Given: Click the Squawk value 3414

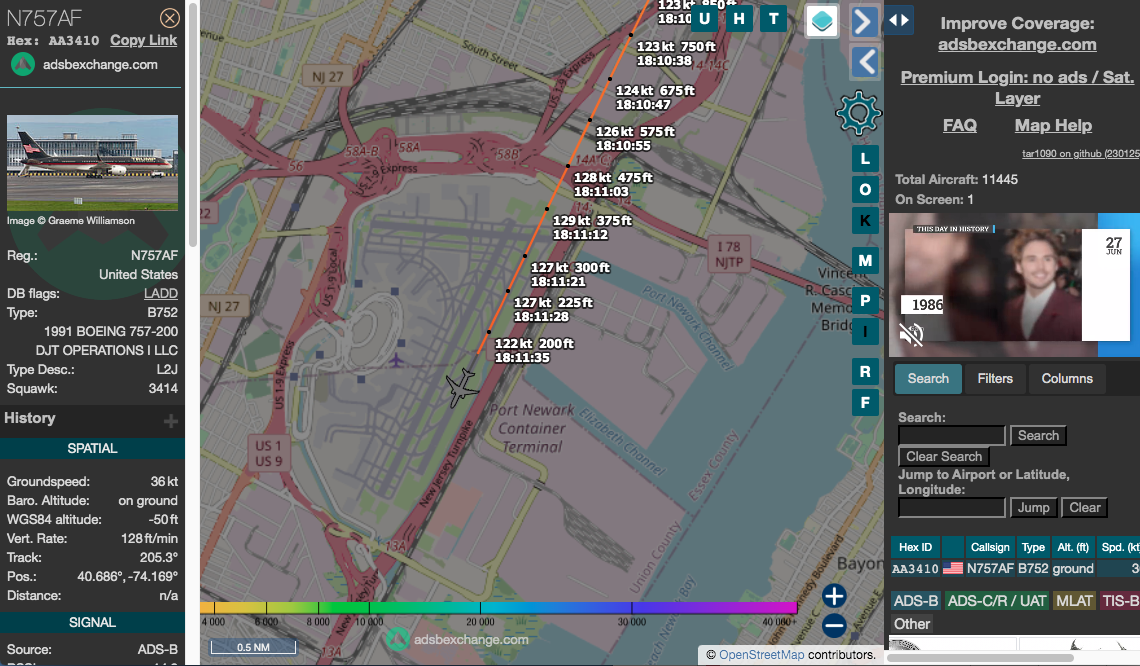Looking at the screenshot, I should pyautogui.click(x=163, y=388).
